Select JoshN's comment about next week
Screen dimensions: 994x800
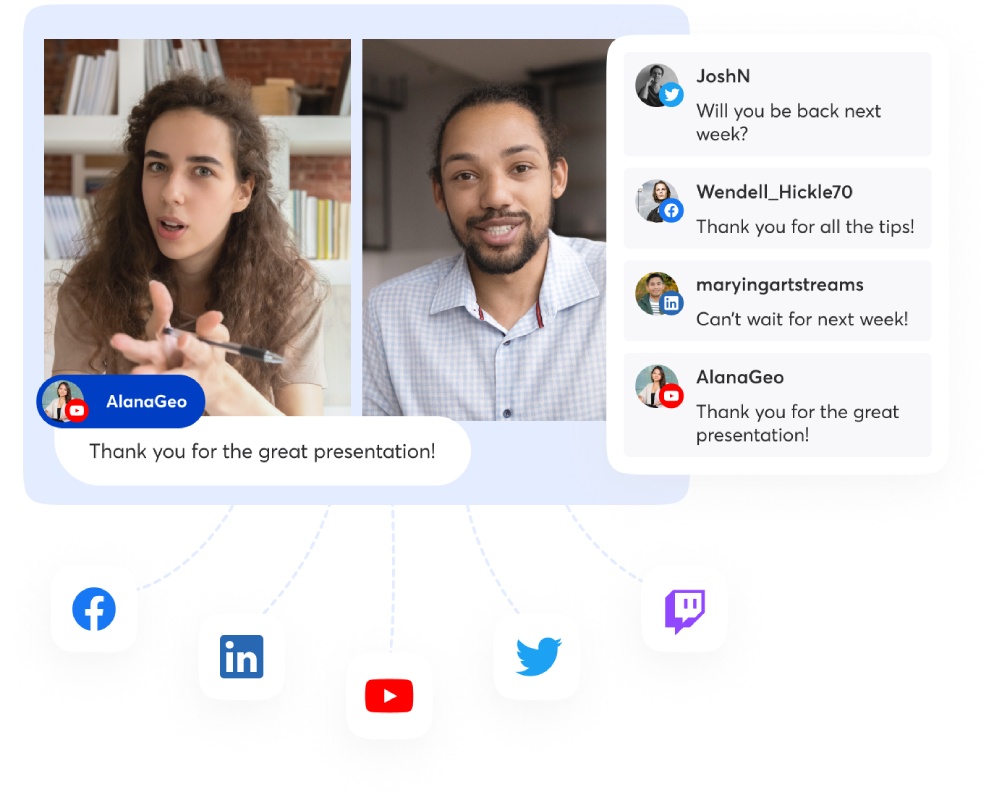click(x=778, y=104)
